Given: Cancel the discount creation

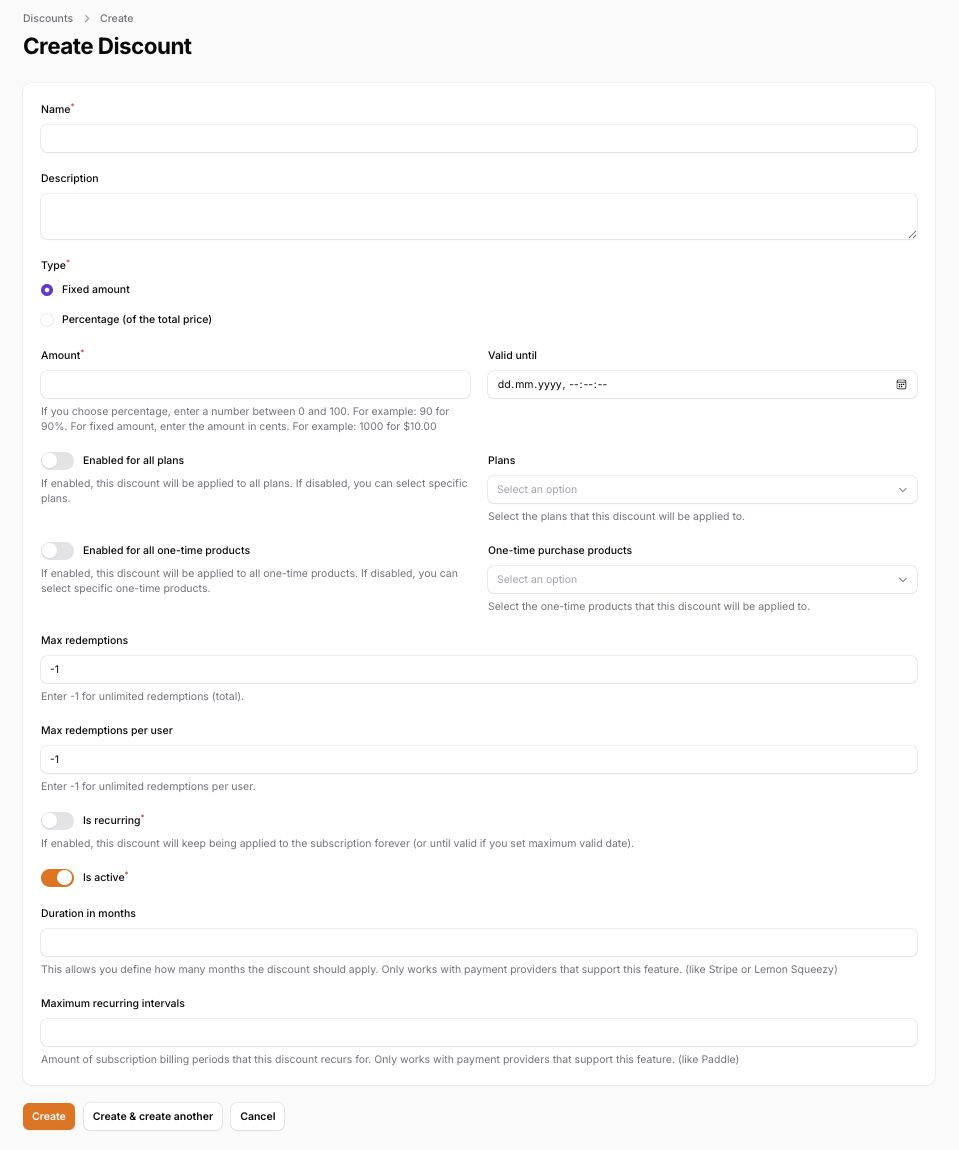Looking at the screenshot, I should [257, 1116].
